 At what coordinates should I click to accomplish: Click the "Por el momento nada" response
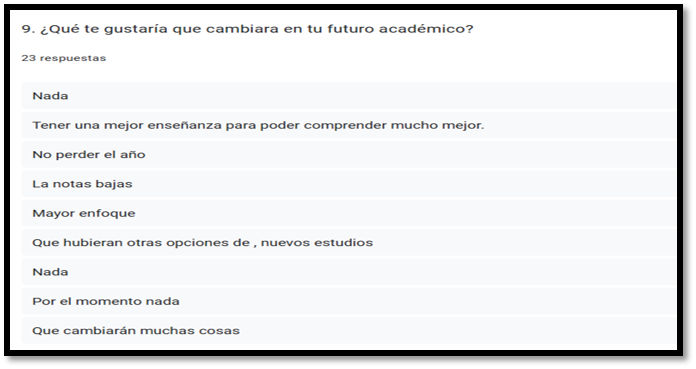pos(349,301)
